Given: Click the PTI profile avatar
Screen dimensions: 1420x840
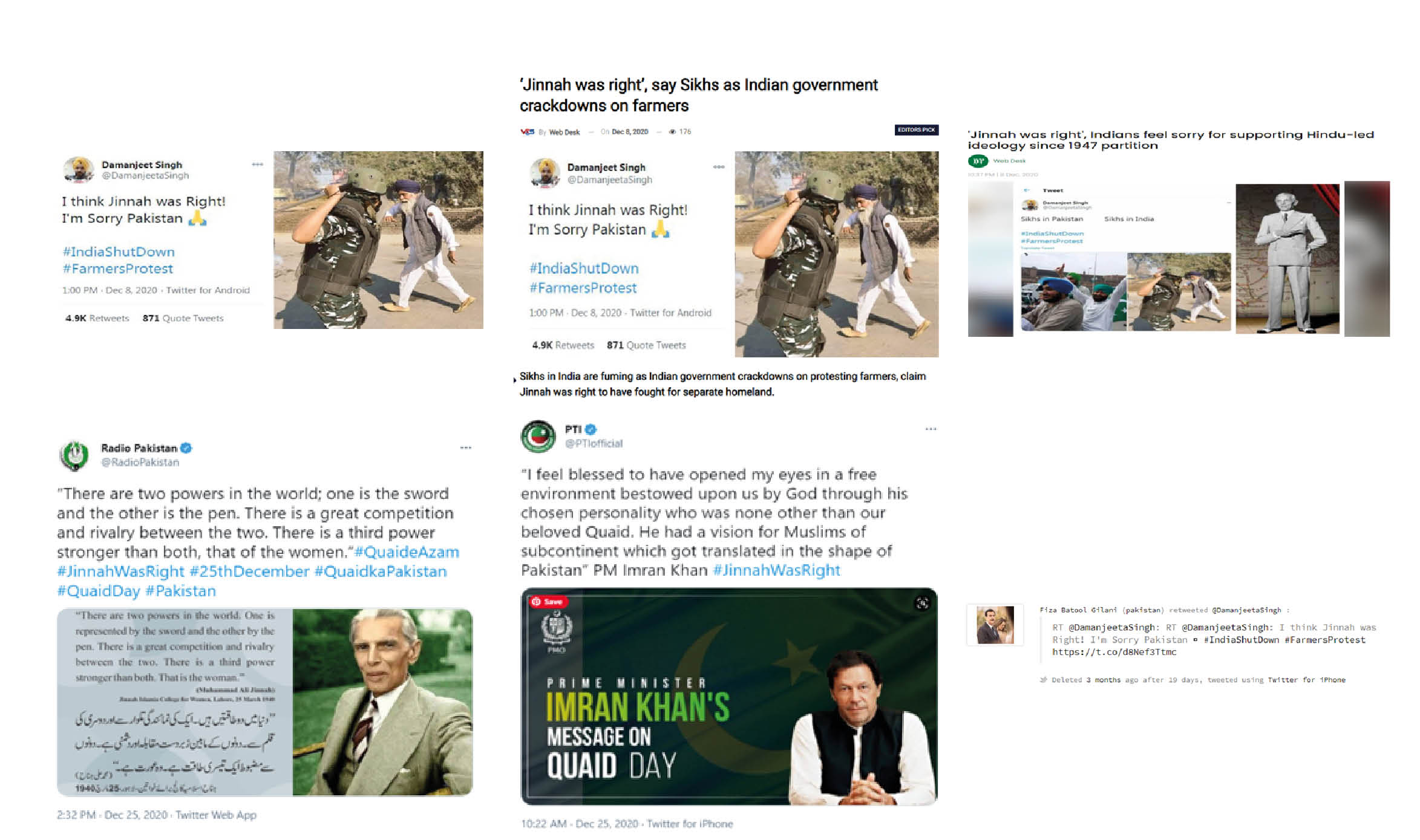Looking at the screenshot, I should [538, 436].
